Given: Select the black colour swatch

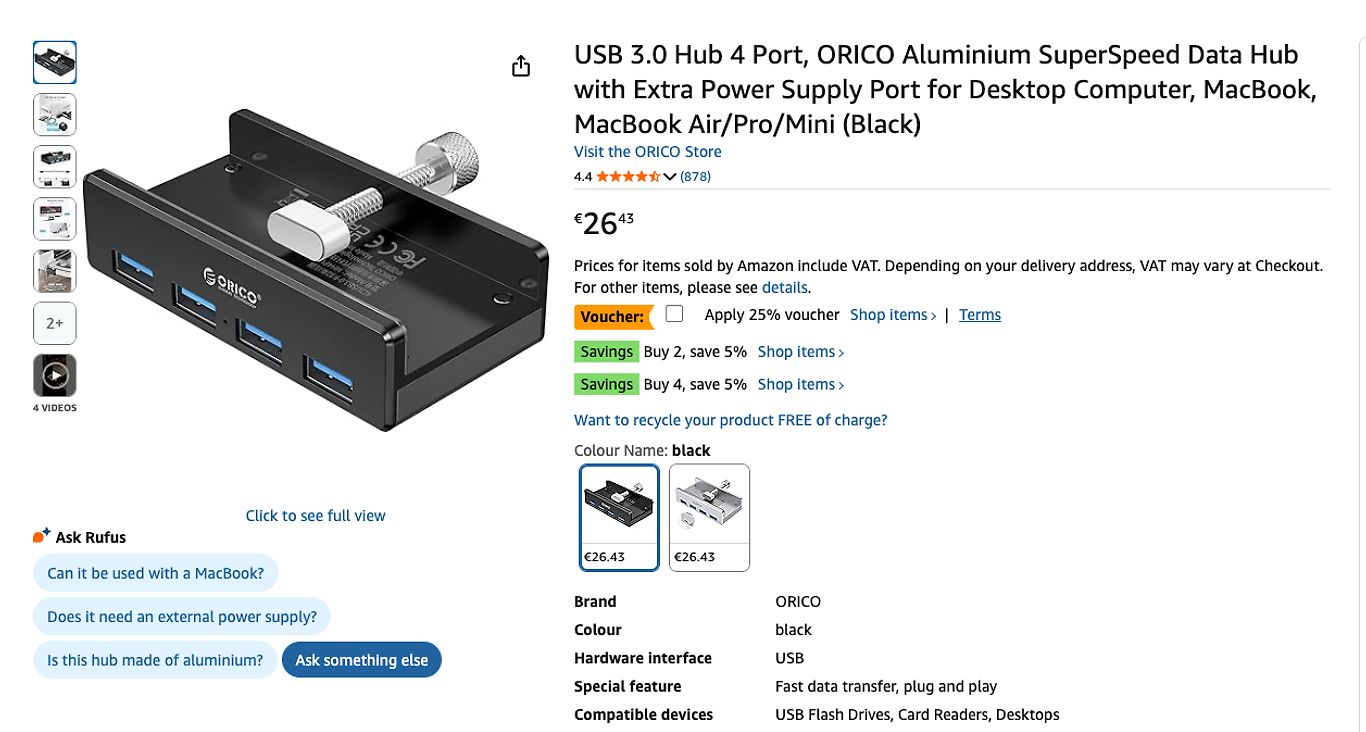Looking at the screenshot, I should point(619,516).
